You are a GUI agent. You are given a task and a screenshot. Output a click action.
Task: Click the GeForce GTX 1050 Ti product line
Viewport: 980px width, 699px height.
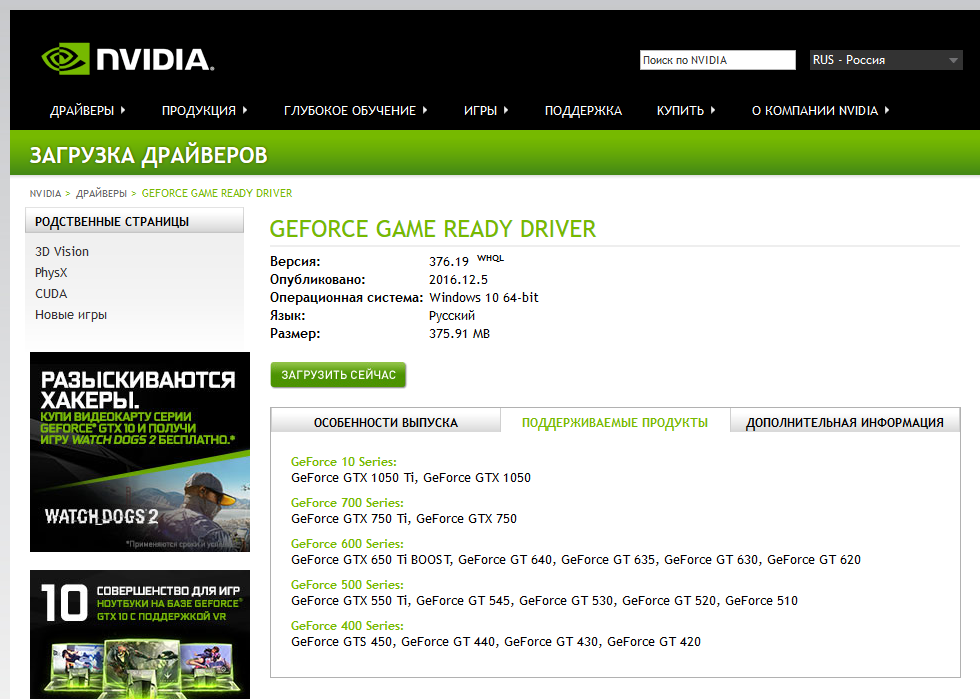411,478
